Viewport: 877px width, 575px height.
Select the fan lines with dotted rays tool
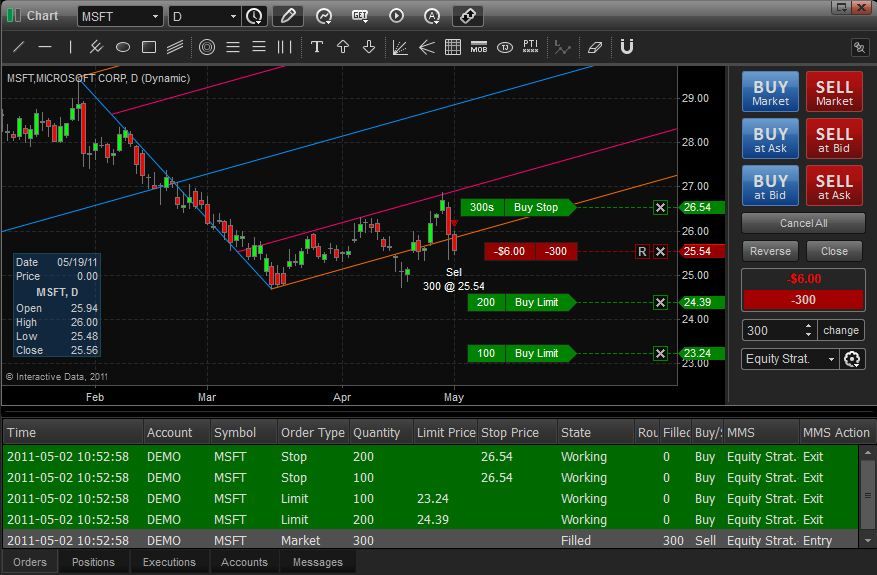pyautogui.click(x=400, y=48)
